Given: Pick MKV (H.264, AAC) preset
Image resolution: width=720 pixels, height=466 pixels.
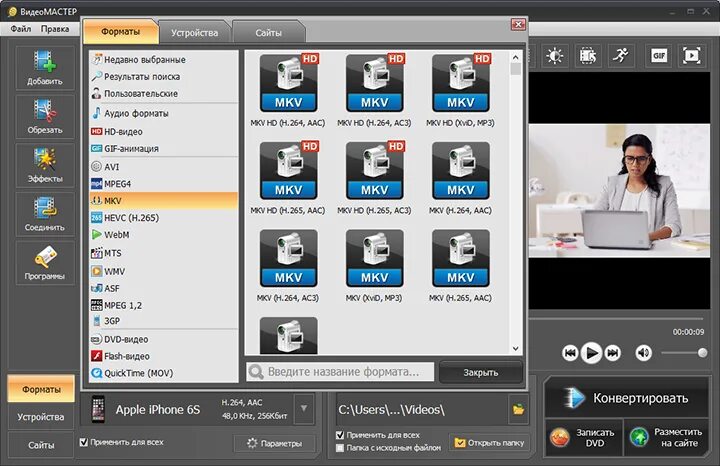Looking at the screenshot, I should [461, 178].
